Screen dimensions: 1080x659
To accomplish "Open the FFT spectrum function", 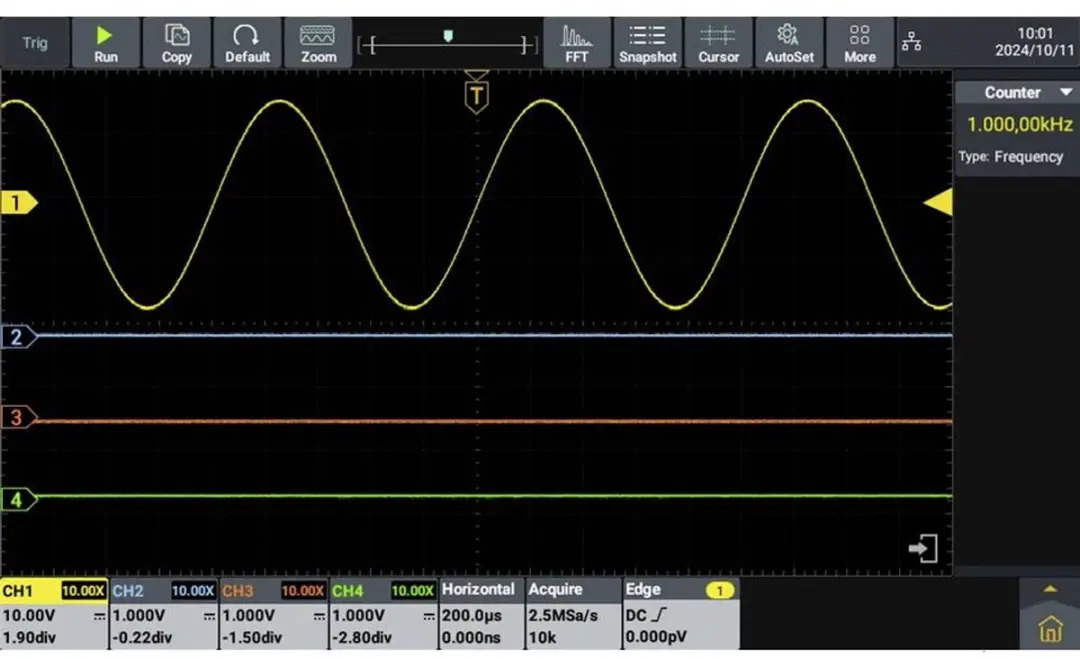I will [x=577, y=43].
